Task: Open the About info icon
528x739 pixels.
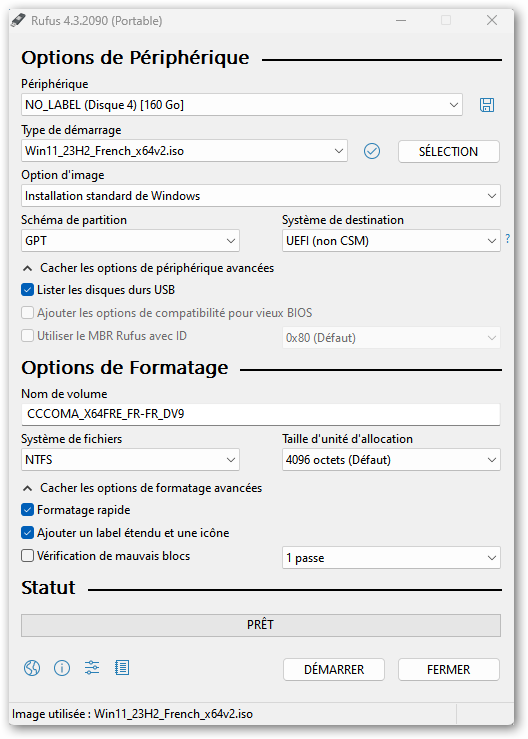Action: [x=62, y=668]
